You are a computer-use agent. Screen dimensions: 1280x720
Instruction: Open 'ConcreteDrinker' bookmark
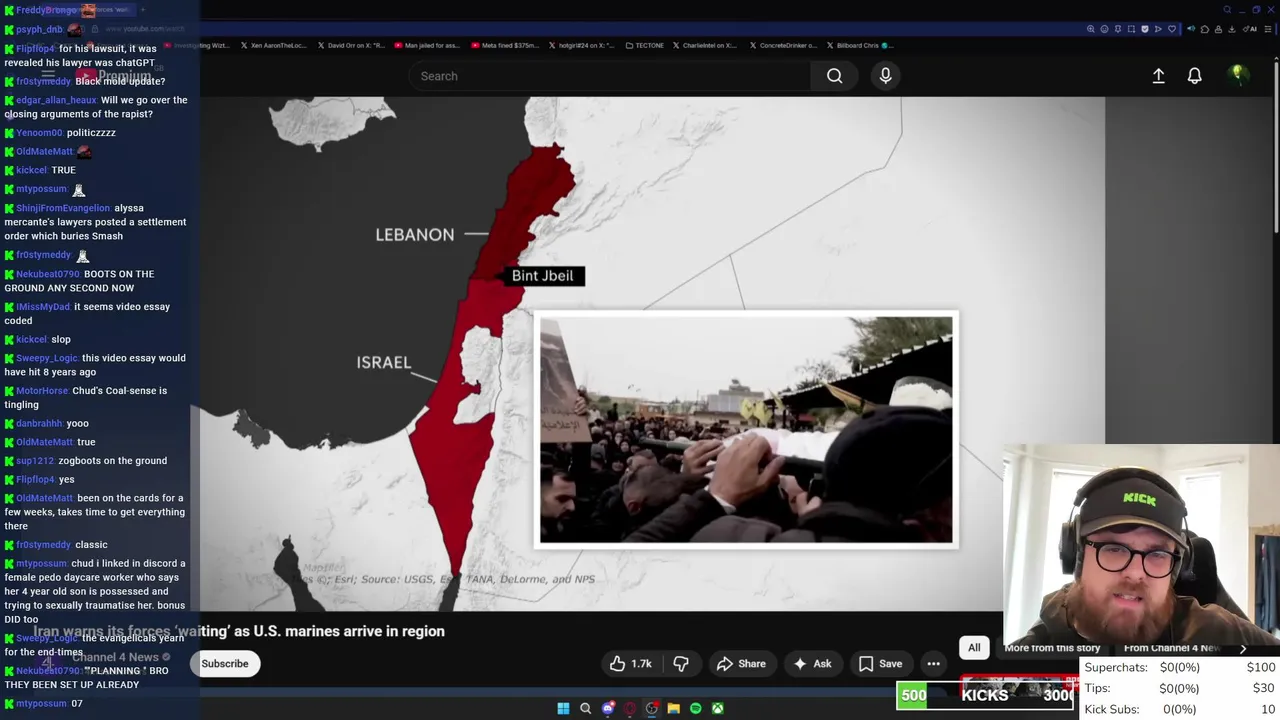coord(782,45)
